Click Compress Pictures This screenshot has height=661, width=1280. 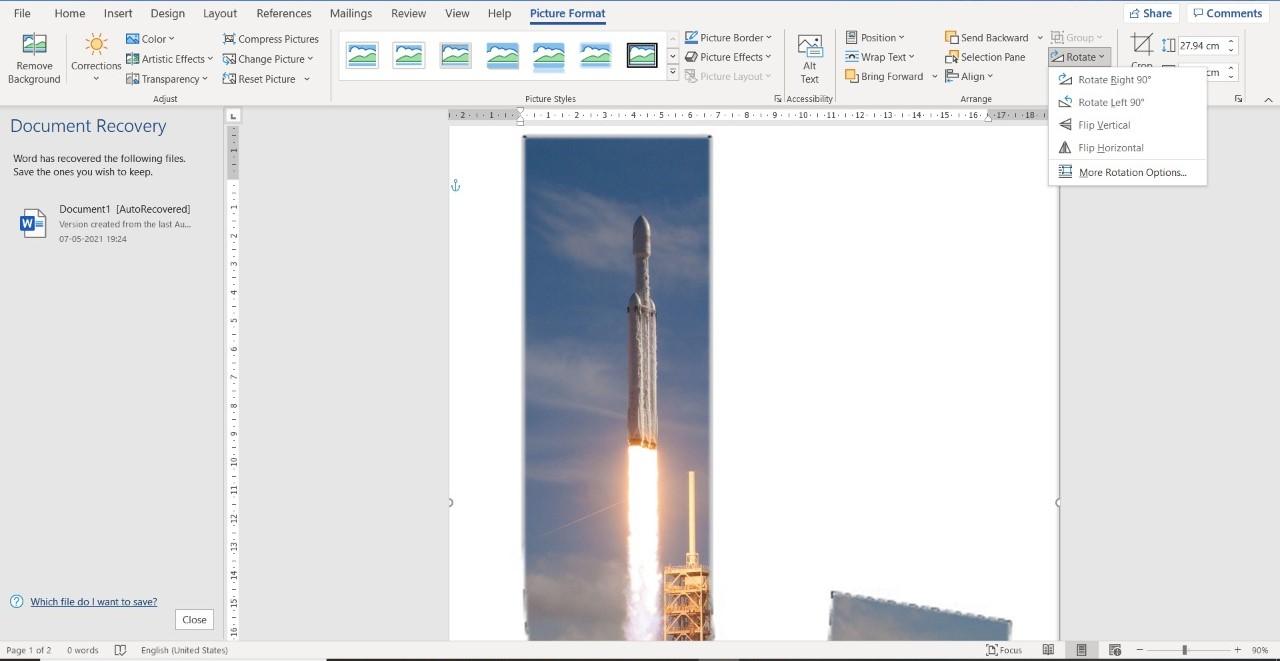coord(270,39)
